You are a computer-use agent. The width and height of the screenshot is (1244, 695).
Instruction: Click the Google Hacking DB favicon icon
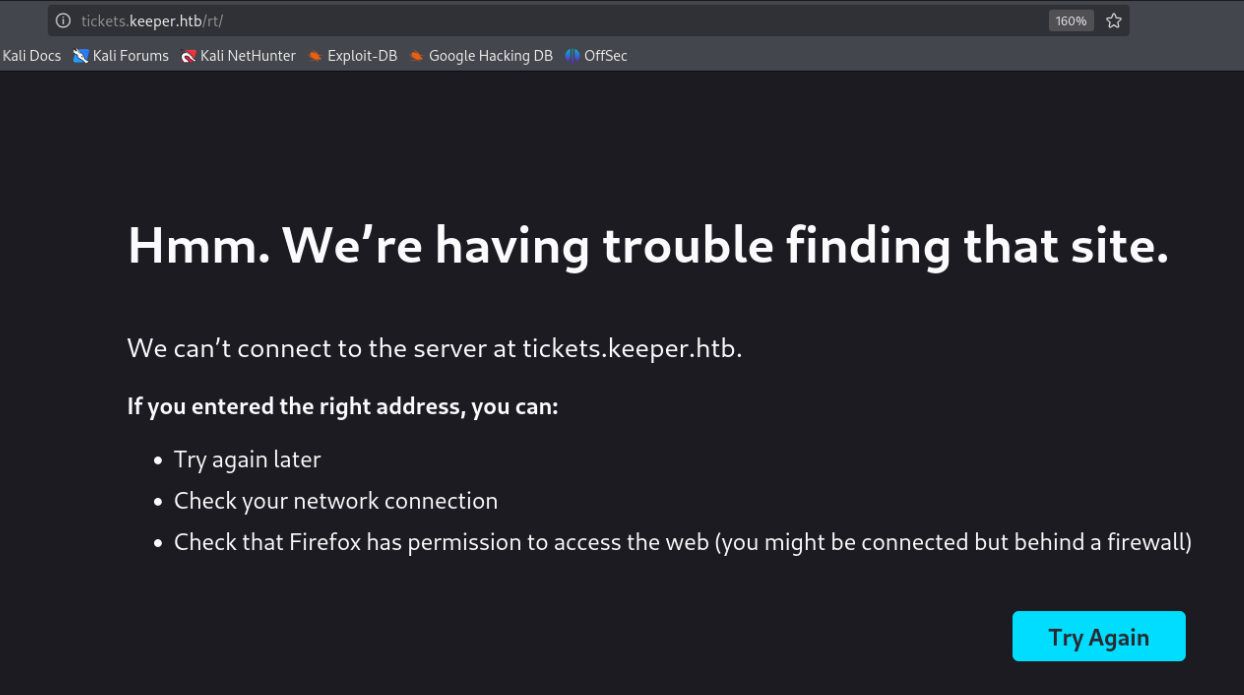[416, 56]
